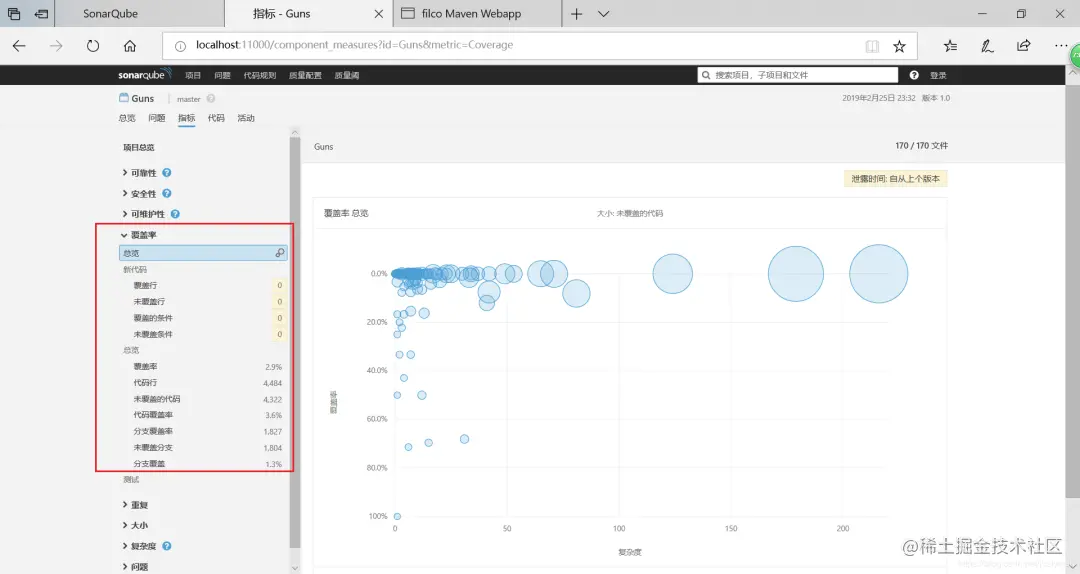Image resolution: width=1080 pixels, height=574 pixels.
Task: Click page icon on filco Maven Webapp tab
Action: pos(408,13)
